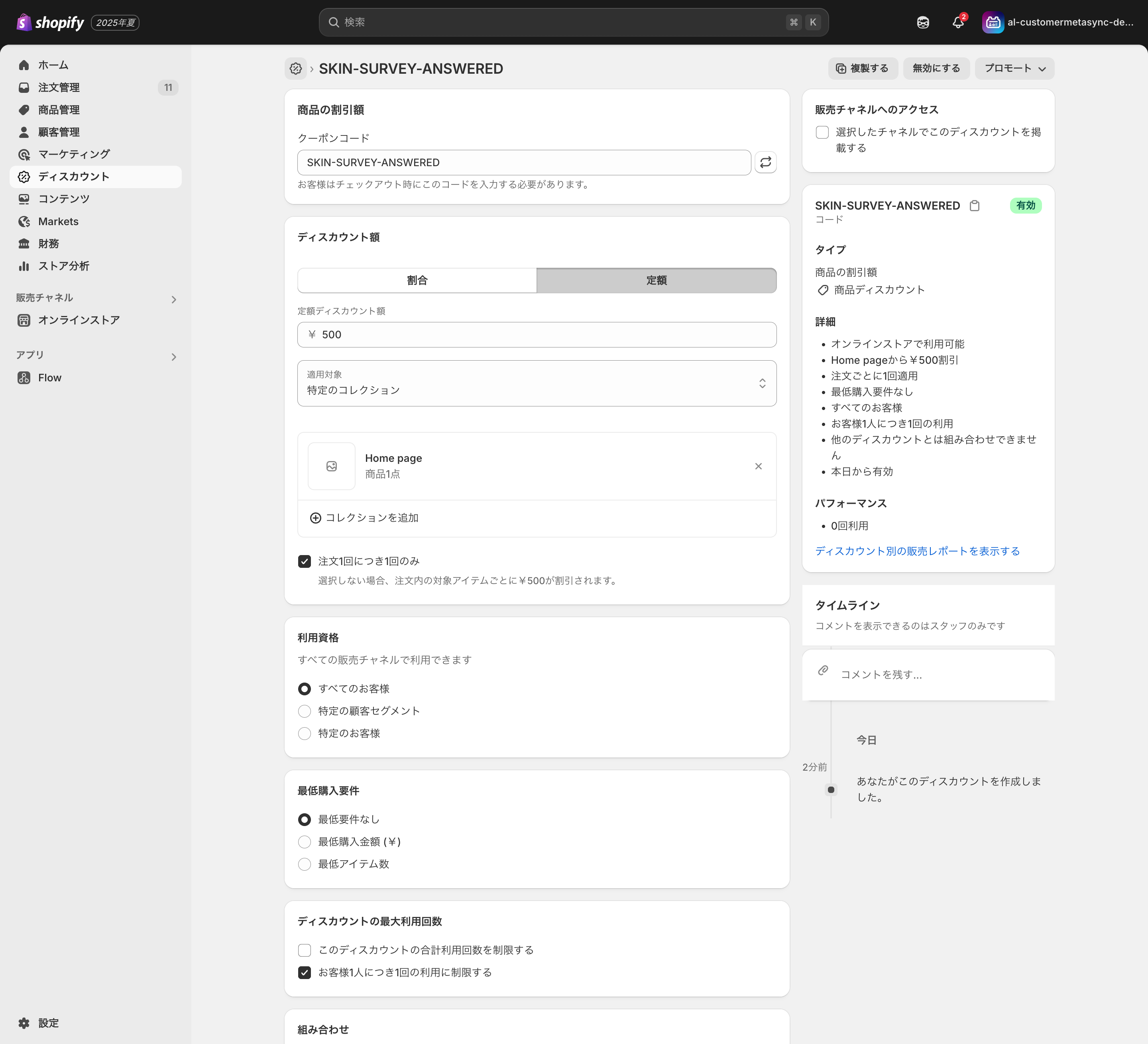
Task: Expand 販売チャネル section chevron
Action: tap(174, 299)
